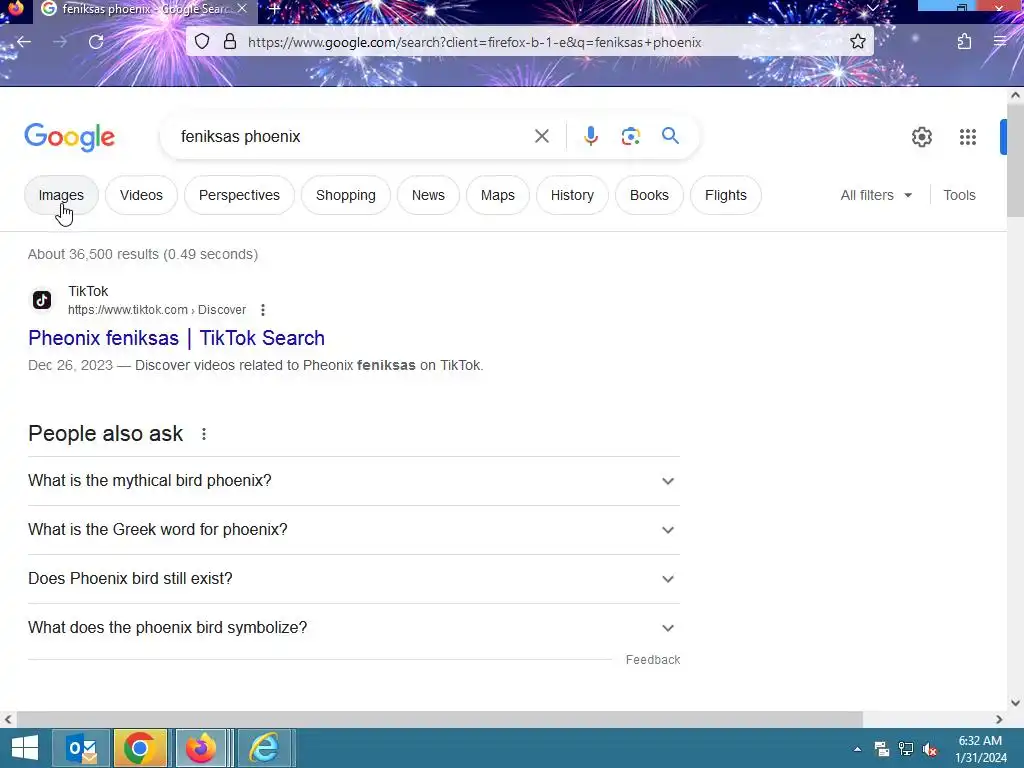Bookmark this page with the star icon
The height and width of the screenshot is (768, 1024).
coord(857,42)
